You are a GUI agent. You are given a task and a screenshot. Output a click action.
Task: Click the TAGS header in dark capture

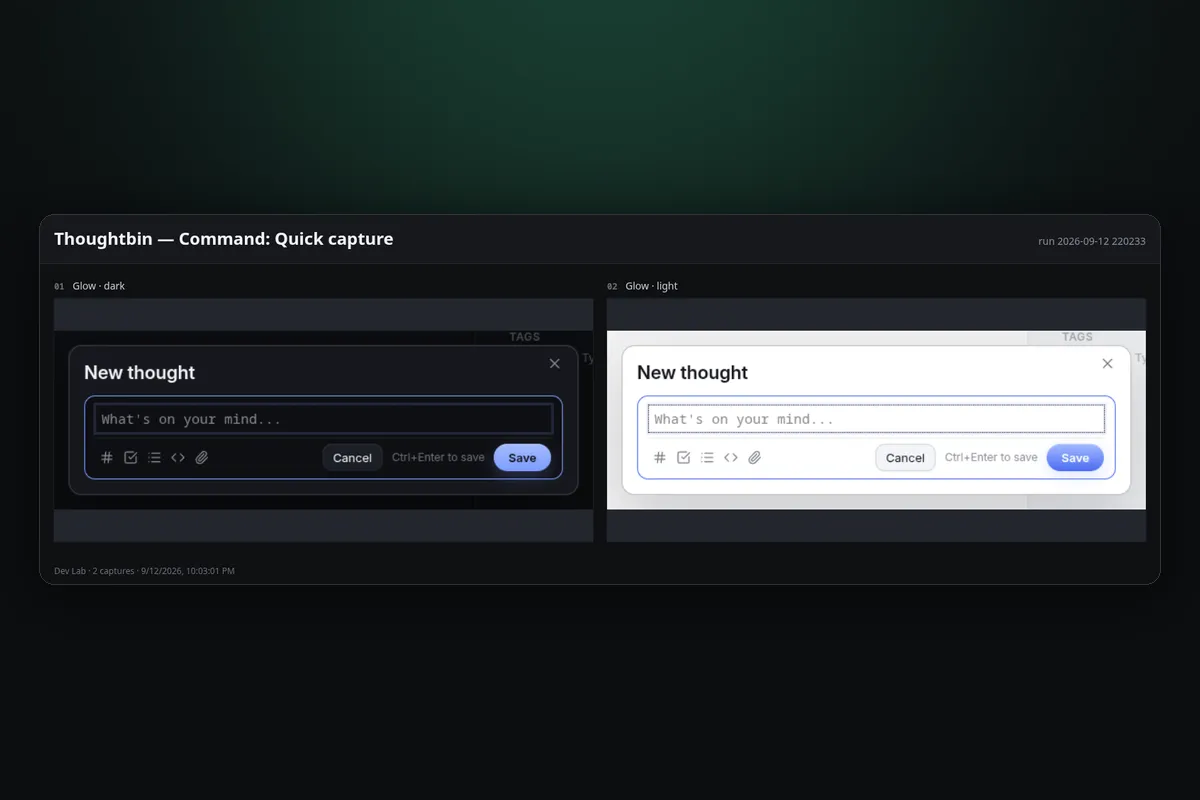coord(525,337)
